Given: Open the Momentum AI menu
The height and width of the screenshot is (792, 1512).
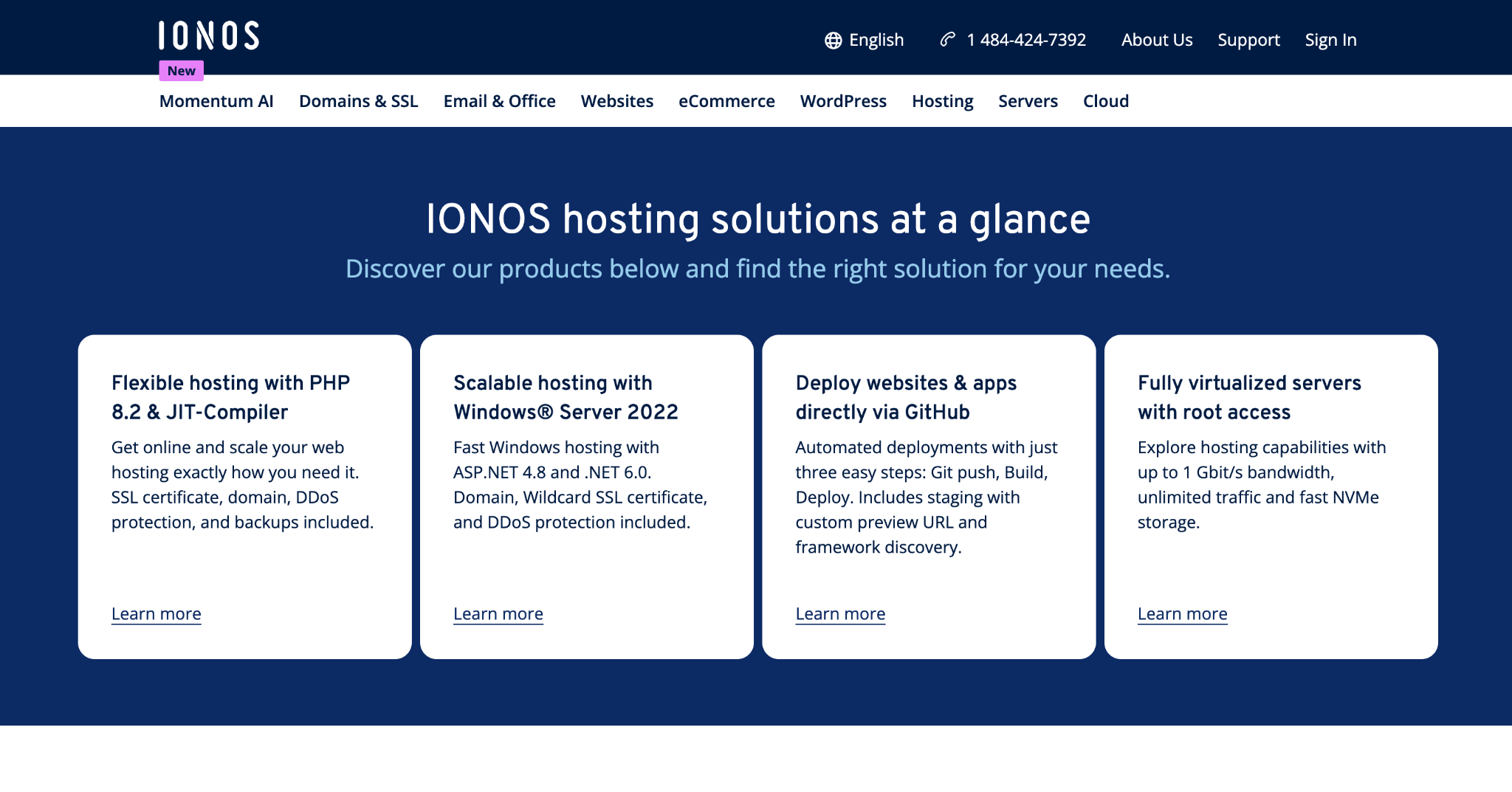Looking at the screenshot, I should [x=216, y=101].
